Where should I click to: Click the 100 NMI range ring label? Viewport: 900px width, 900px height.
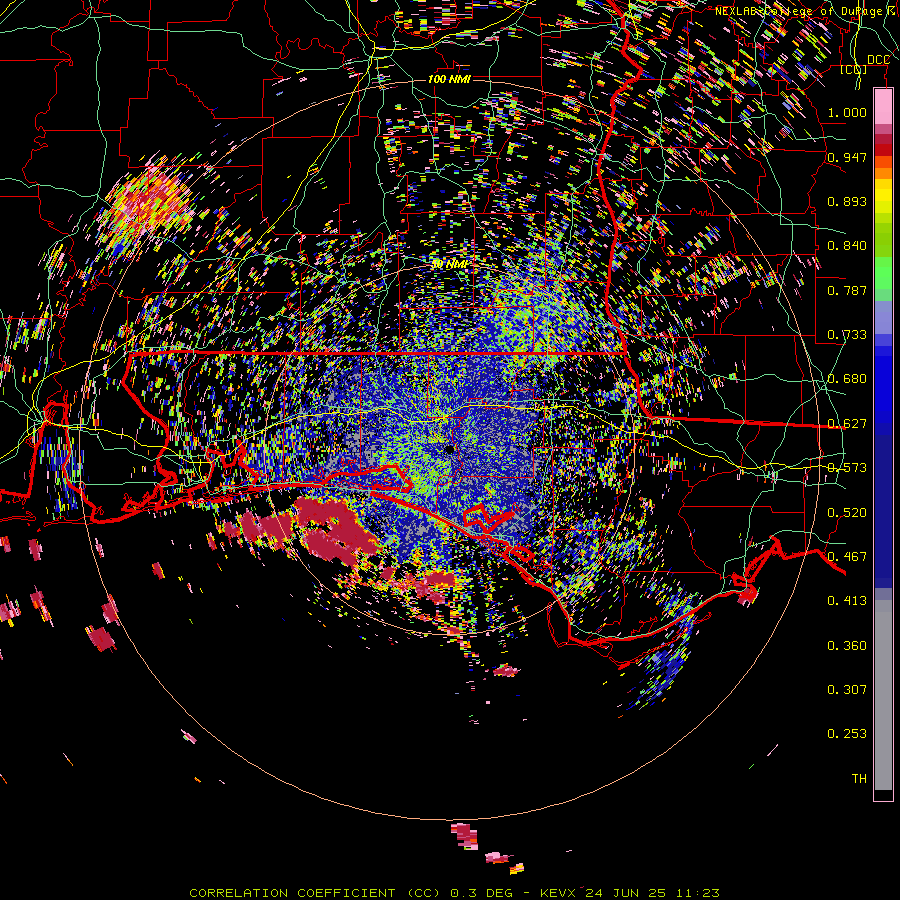(449, 79)
